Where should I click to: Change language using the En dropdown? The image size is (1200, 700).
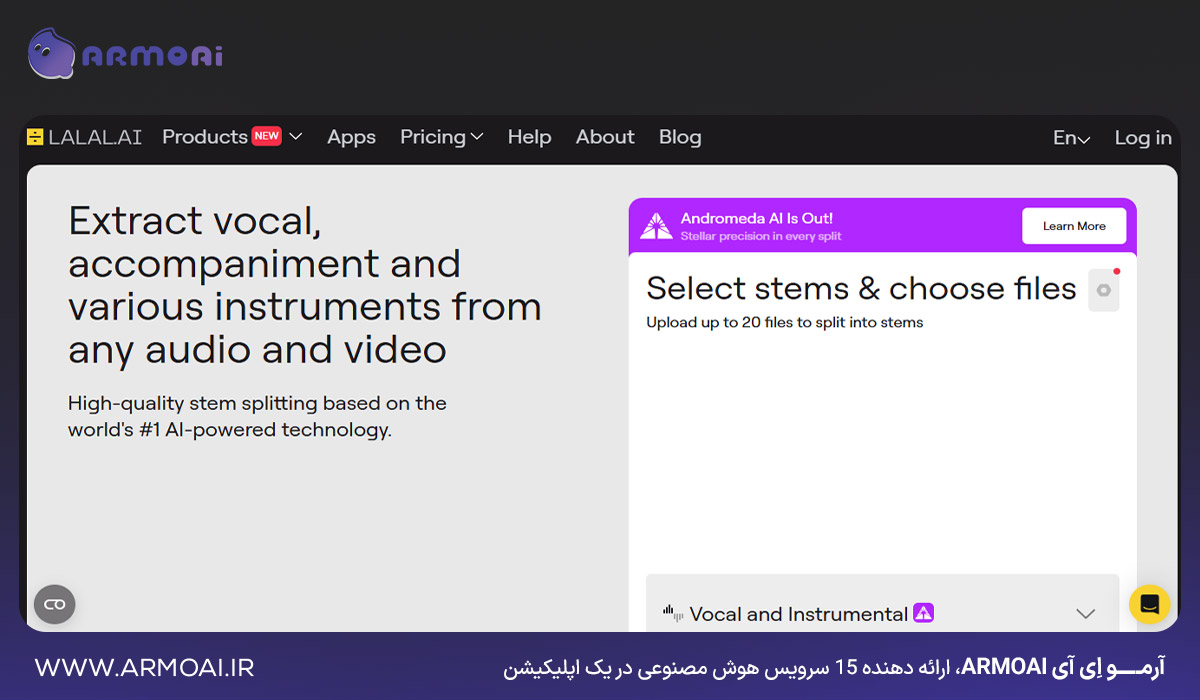point(1071,138)
